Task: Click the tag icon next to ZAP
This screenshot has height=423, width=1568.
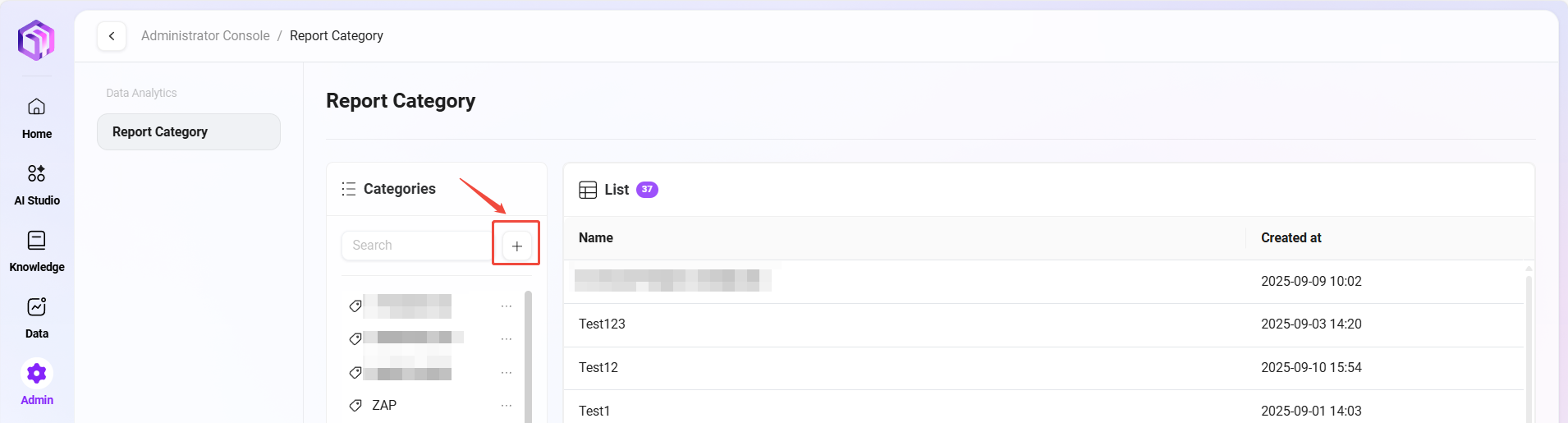Action: (x=355, y=406)
